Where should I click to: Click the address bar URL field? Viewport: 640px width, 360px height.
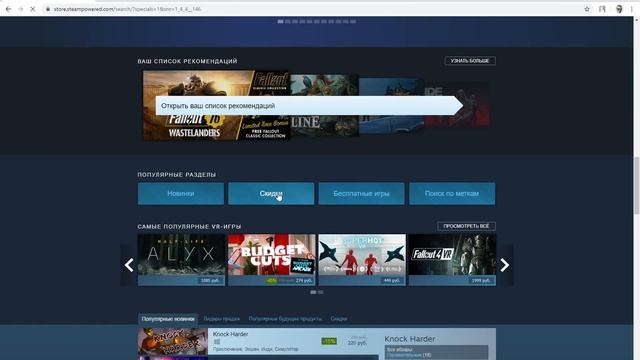coord(310,9)
